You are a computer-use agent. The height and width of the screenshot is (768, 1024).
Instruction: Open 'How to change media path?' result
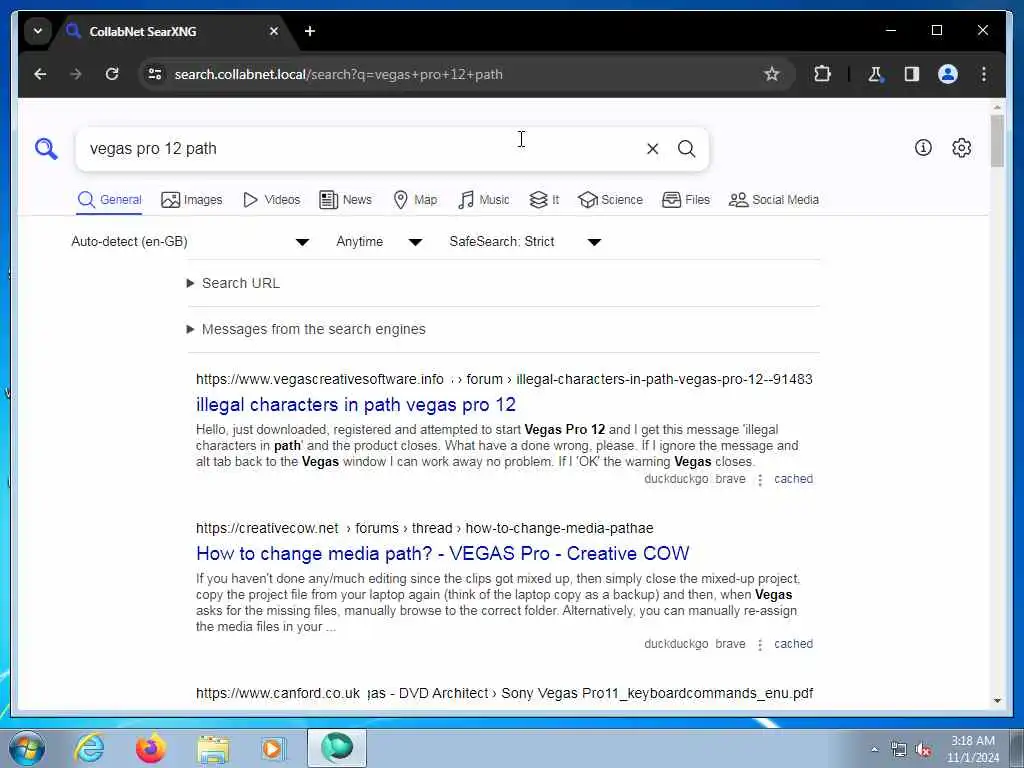[x=443, y=554]
